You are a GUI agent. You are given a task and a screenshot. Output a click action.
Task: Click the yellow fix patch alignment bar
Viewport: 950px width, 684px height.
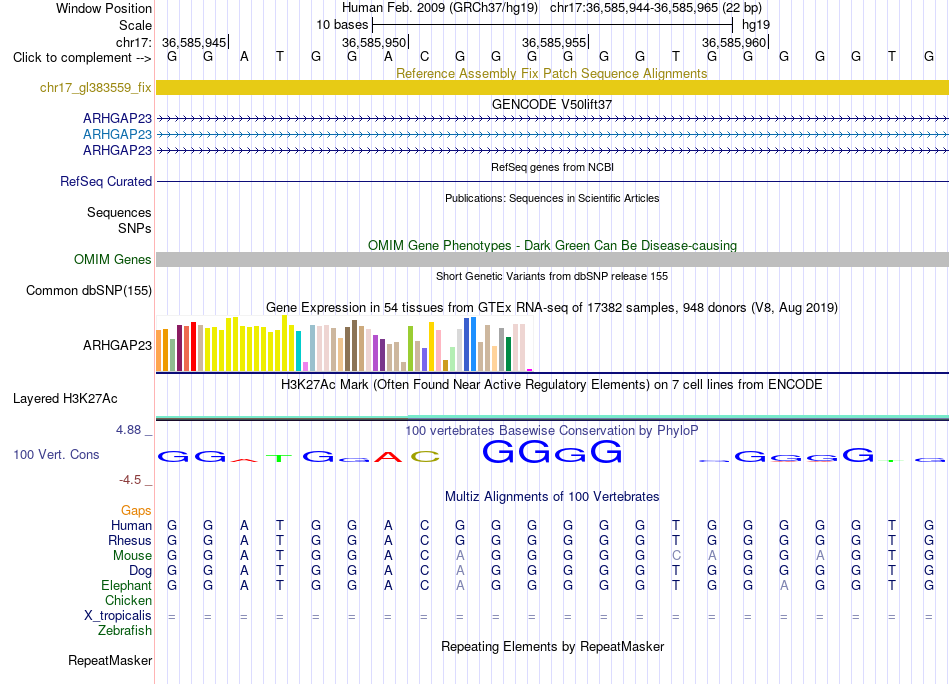point(552,87)
